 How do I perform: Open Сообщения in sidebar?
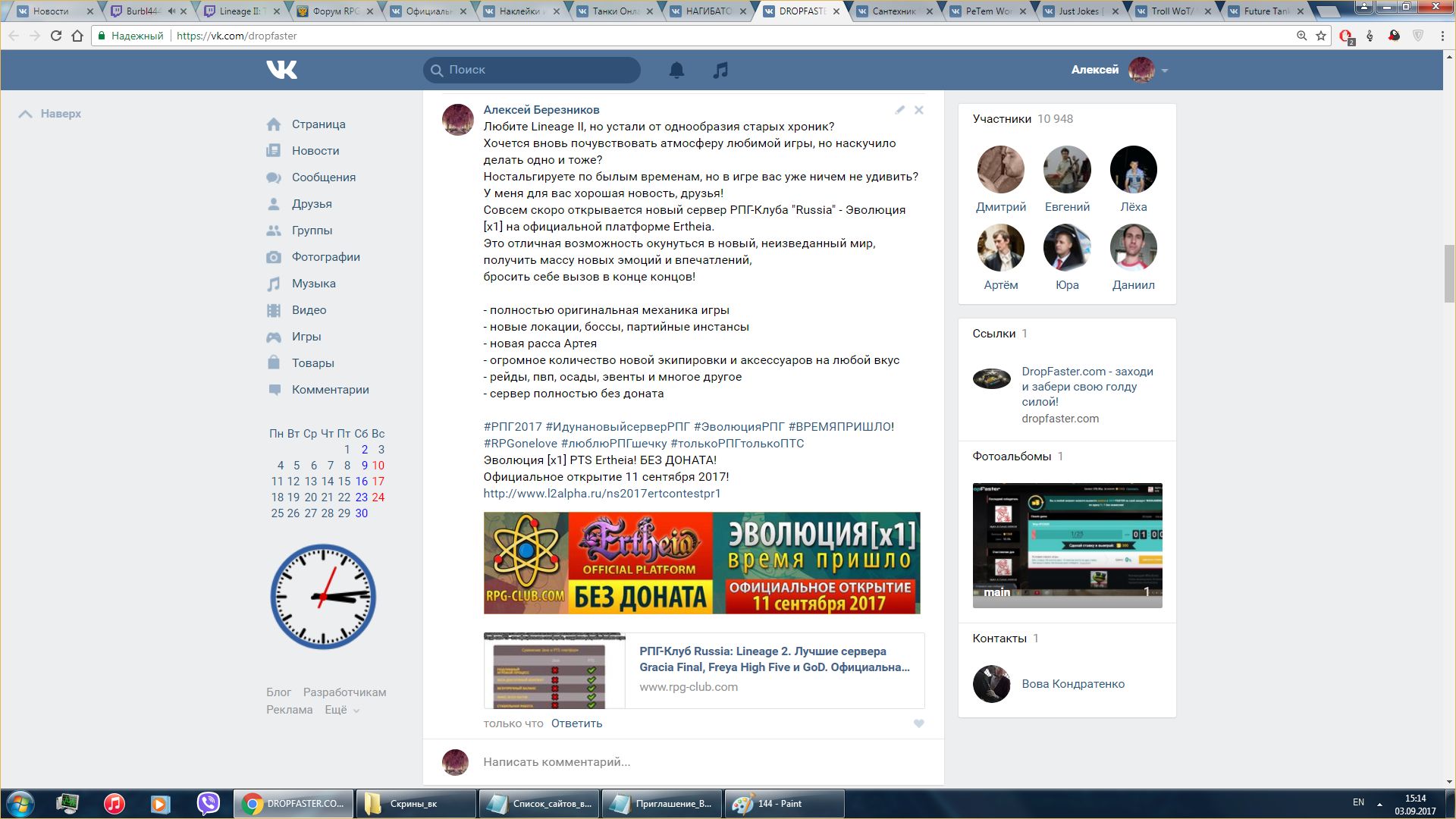tap(324, 177)
